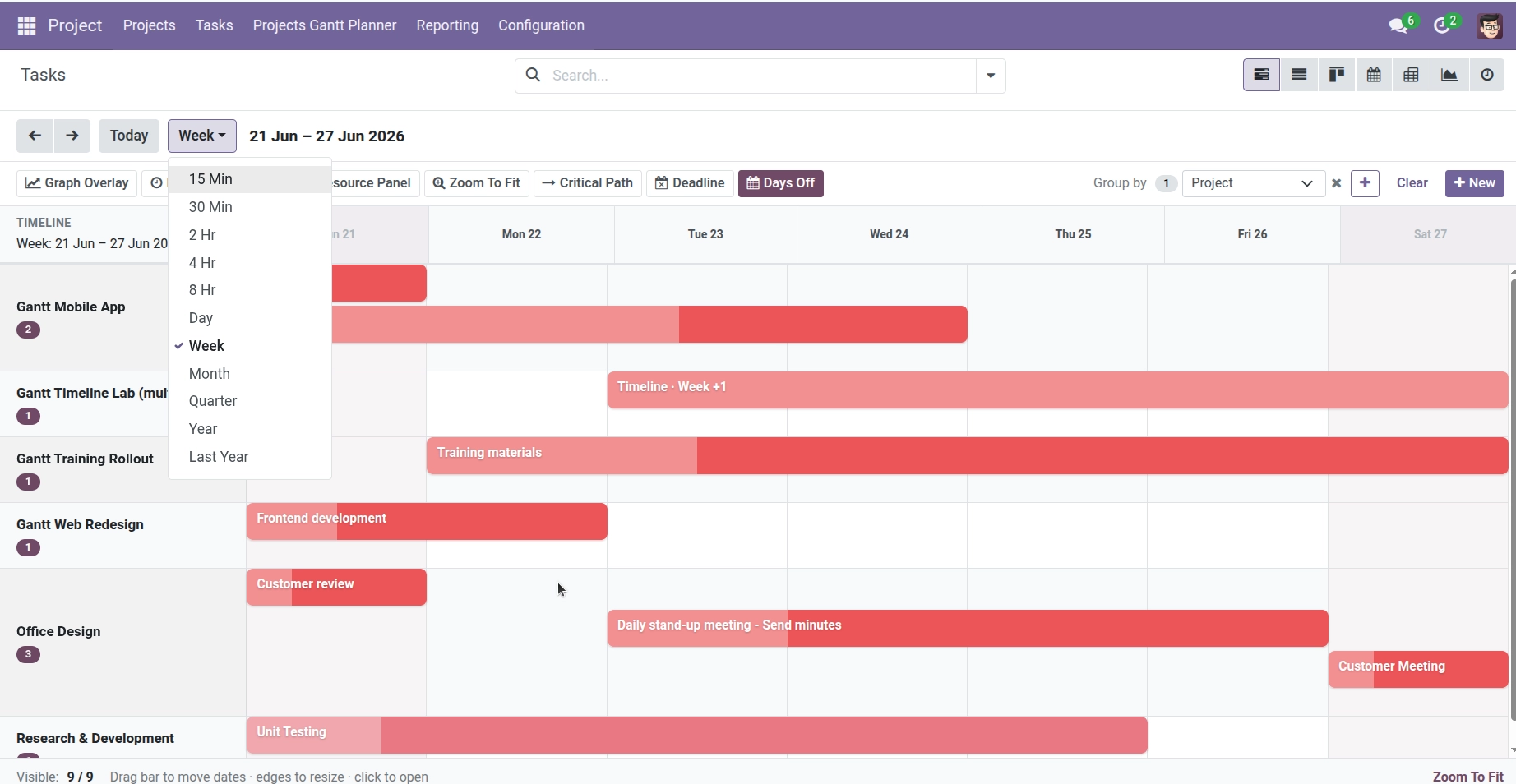Switch to the activity view clock icon
1516x784 pixels.
pyautogui.click(x=1487, y=75)
